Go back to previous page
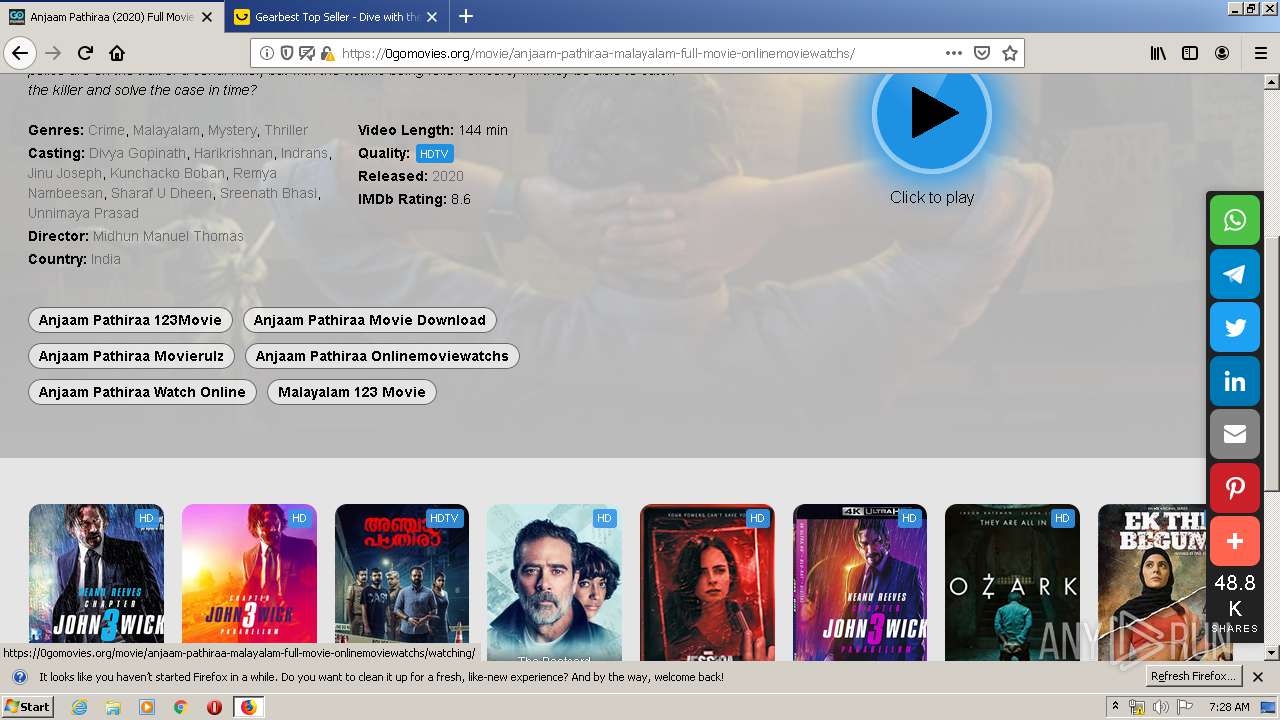 20,53
